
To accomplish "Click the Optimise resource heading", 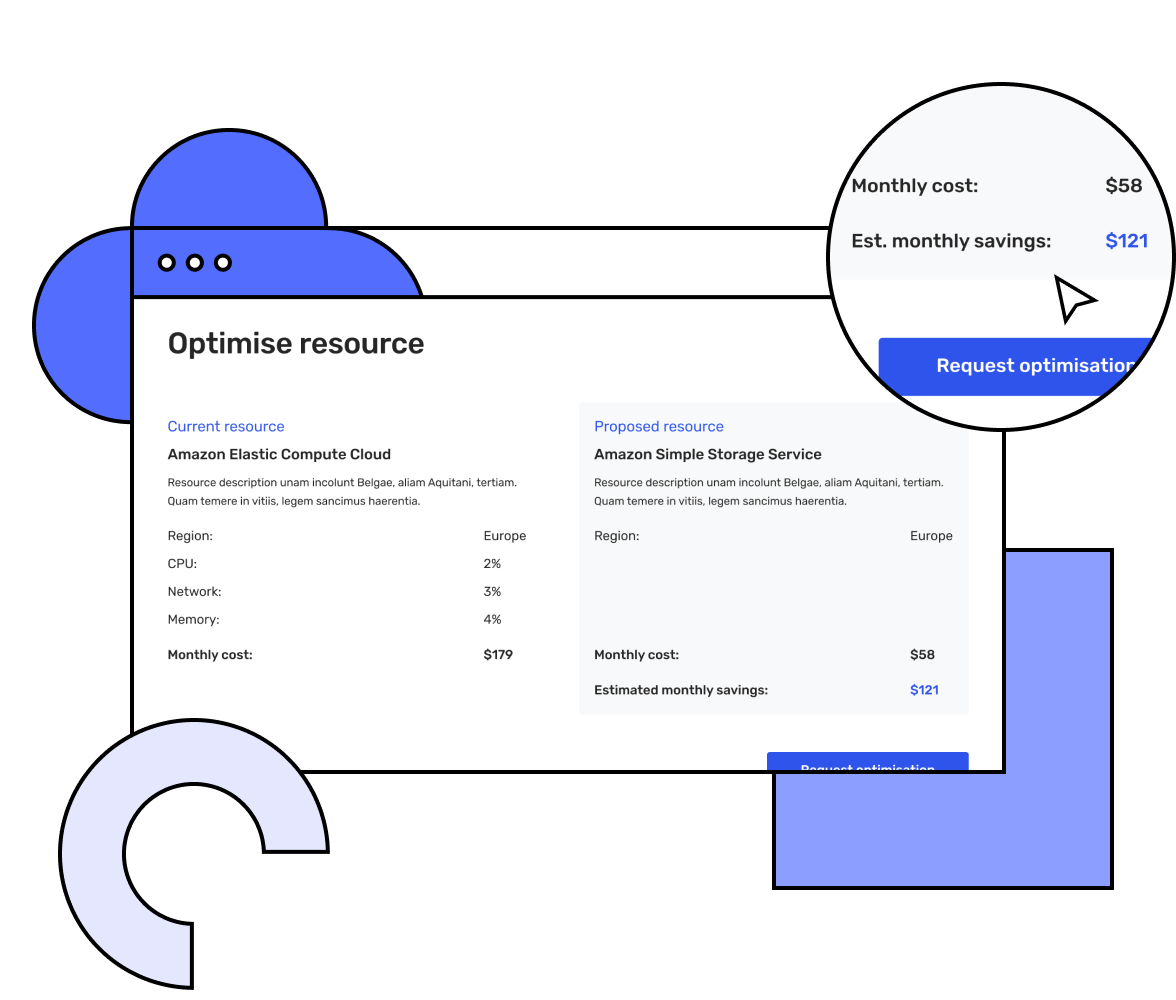I will (296, 344).
